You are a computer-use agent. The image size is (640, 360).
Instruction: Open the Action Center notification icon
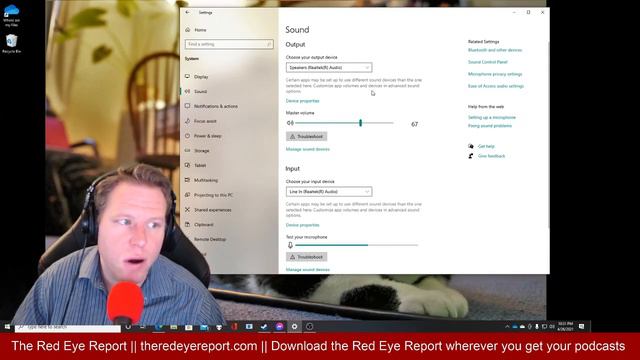(582, 327)
